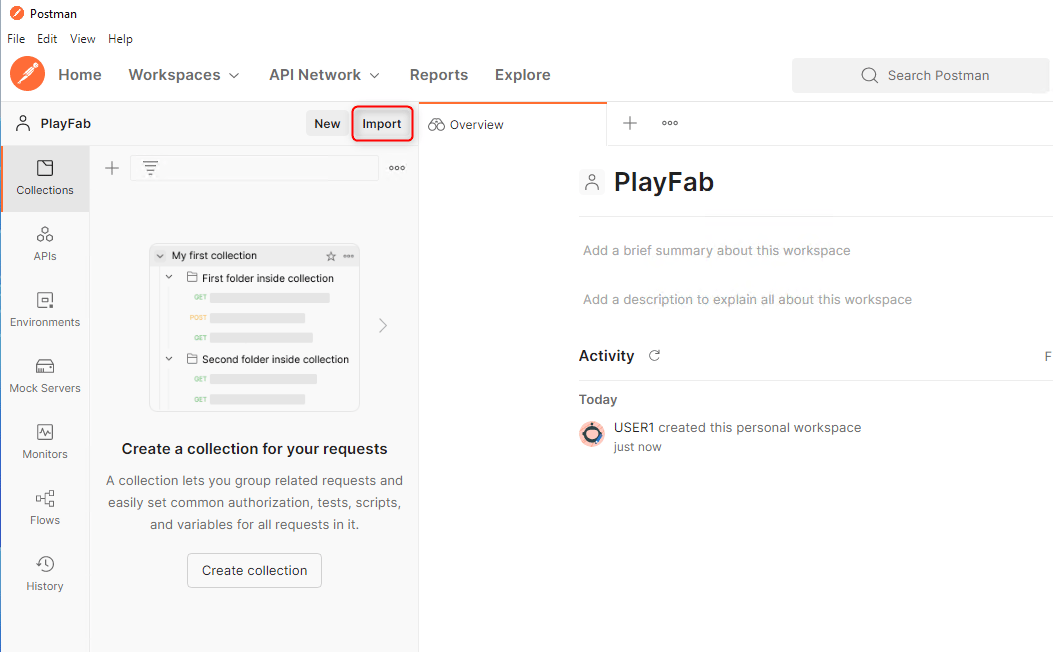Collapse Second folder inside collection

(x=169, y=359)
